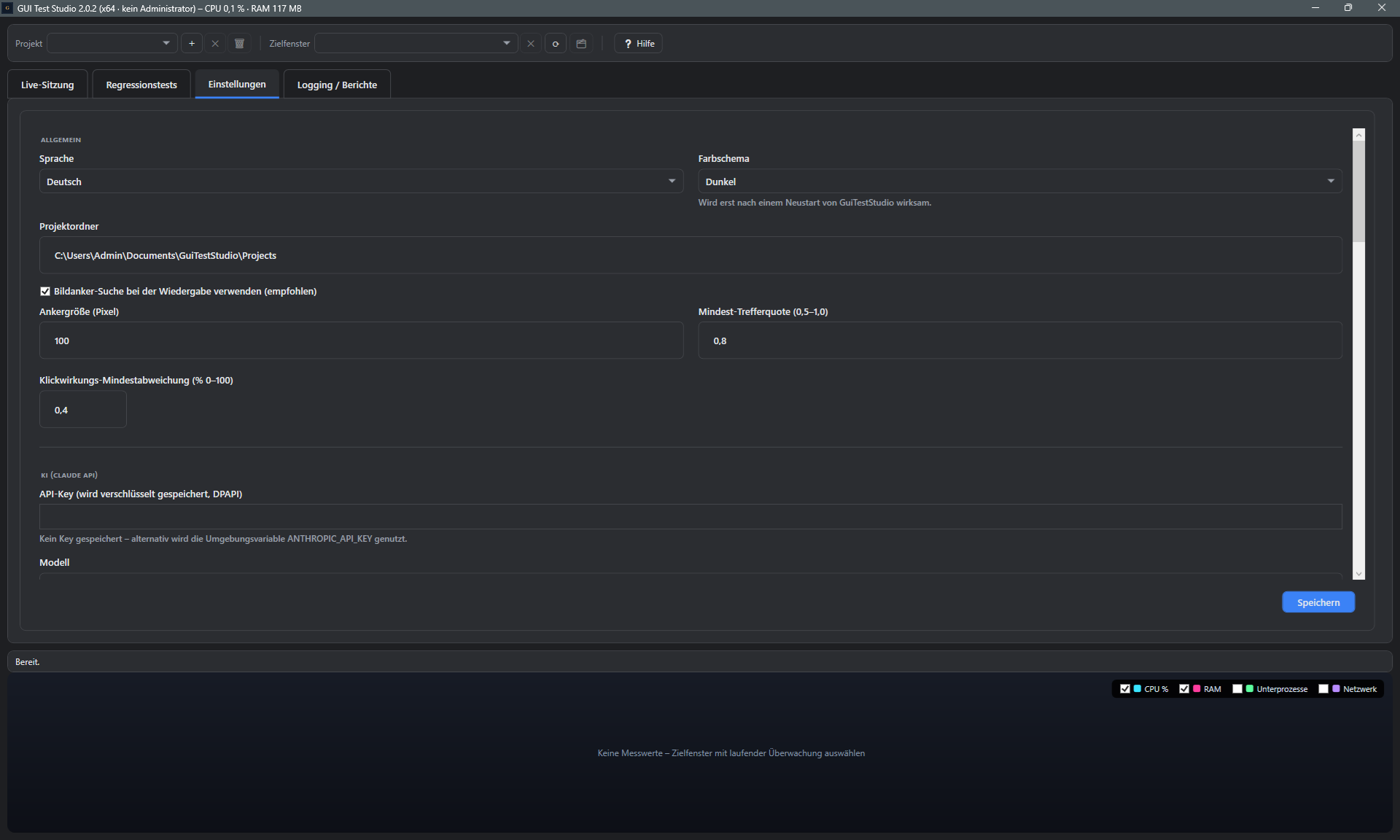This screenshot has height=840, width=1400.
Task: Click the application icon in title bar
Action: (8, 8)
